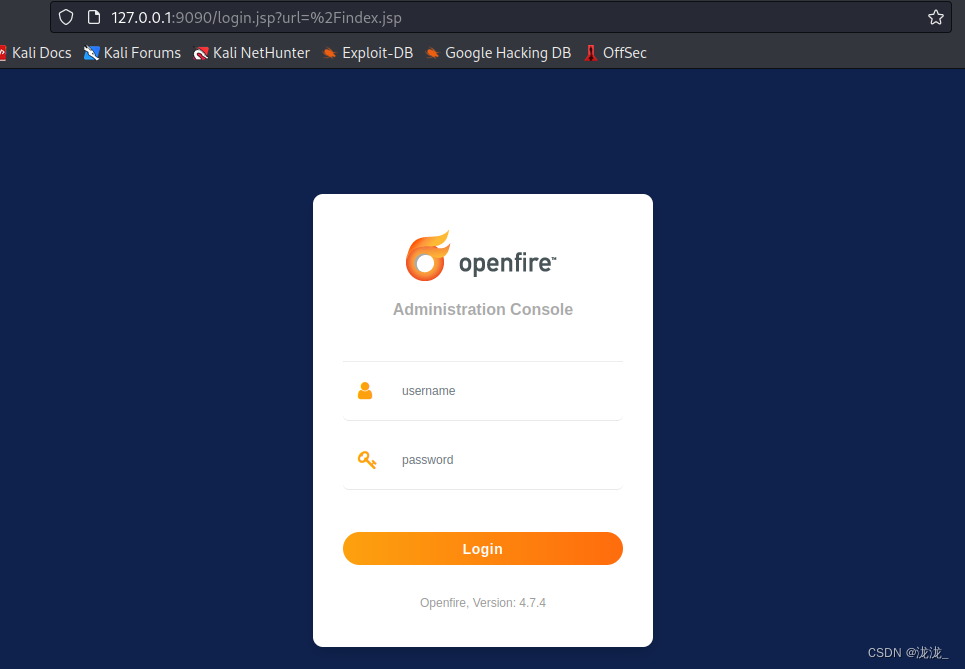Open the Google Hacking DB bookmark
This screenshot has width=965, height=669.
point(499,53)
